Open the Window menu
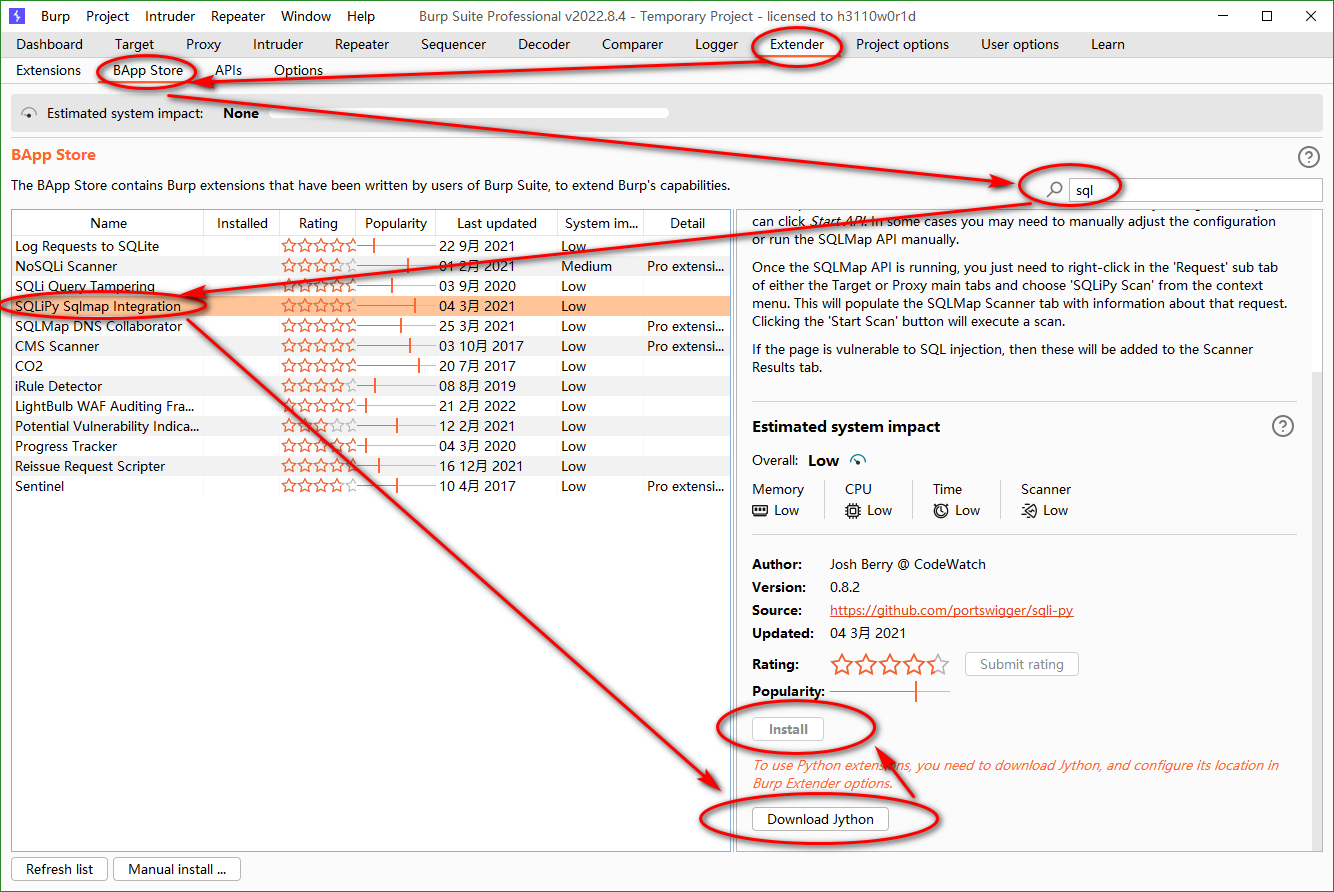This screenshot has width=1334, height=892. (x=306, y=16)
